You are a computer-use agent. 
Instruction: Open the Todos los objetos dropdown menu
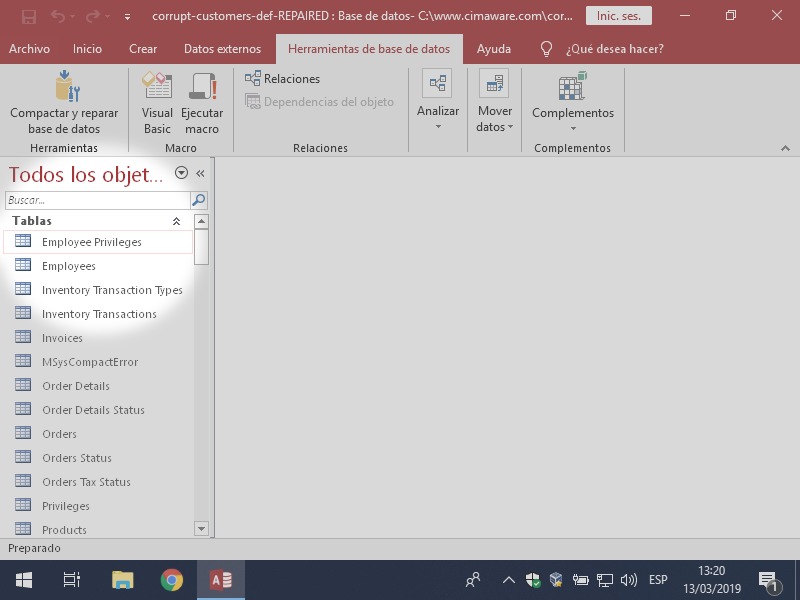point(181,173)
